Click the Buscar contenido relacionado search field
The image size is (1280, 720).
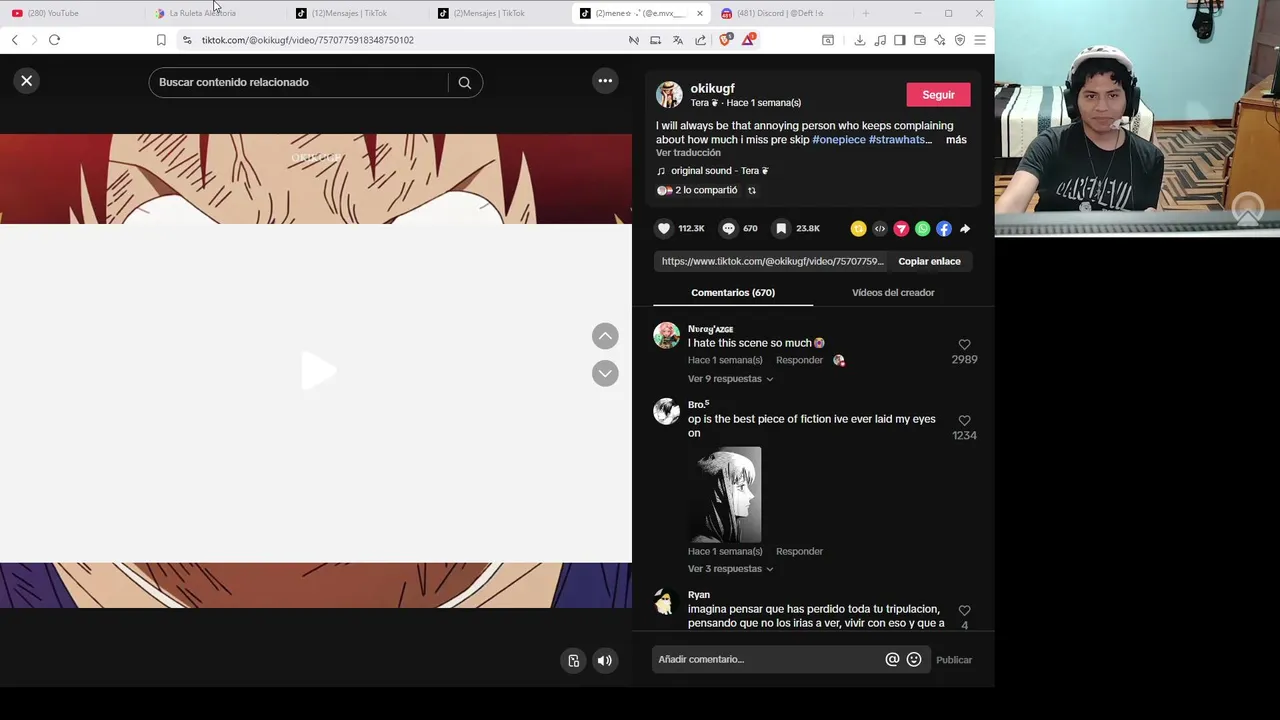click(300, 83)
